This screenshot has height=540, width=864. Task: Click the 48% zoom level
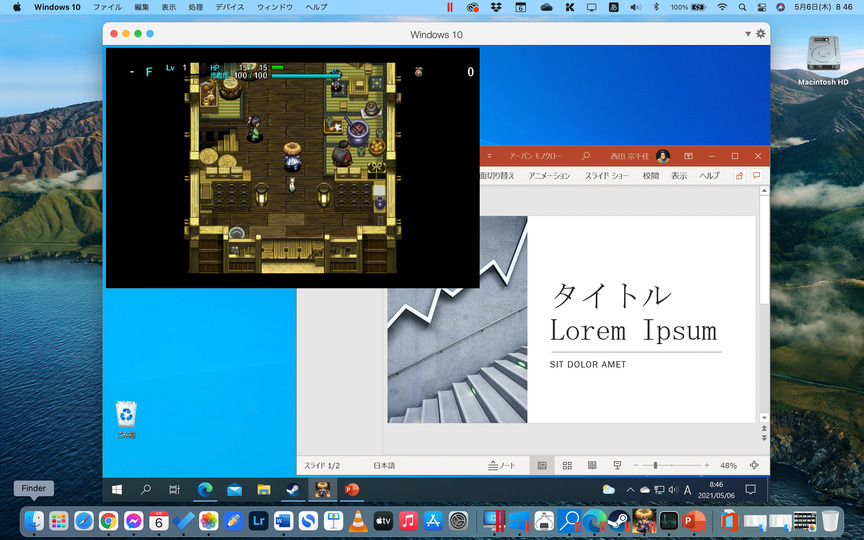tap(728, 466)
